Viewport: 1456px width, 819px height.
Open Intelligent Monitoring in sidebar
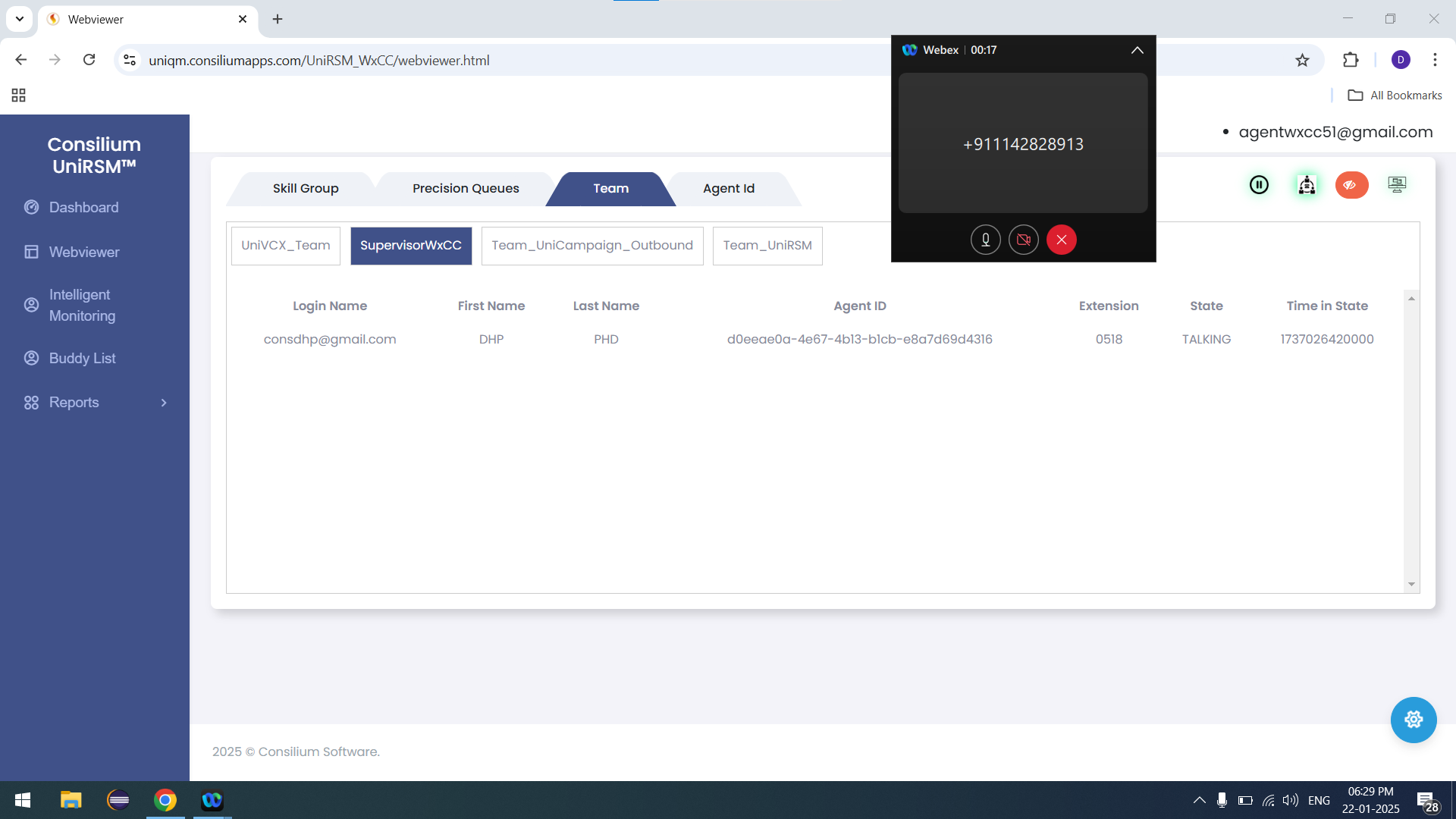tap(82, 305)
